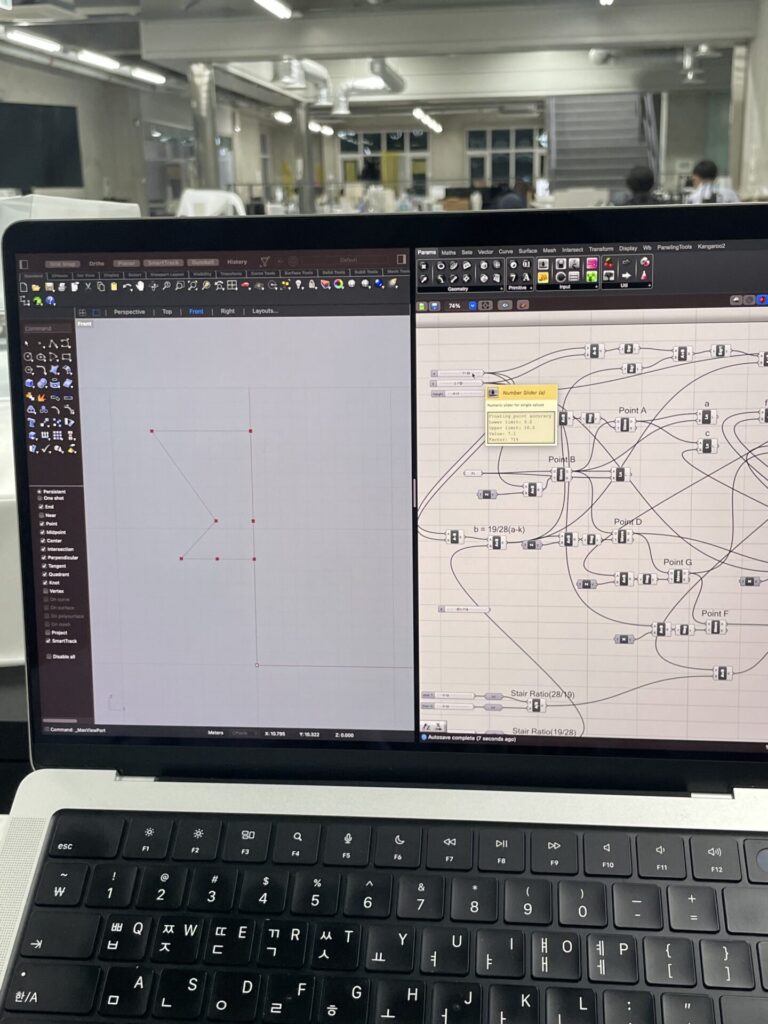Uncheck the Midpoint object snap
The height and width of the screenshot is (1024, 768).
click(40, 532)
